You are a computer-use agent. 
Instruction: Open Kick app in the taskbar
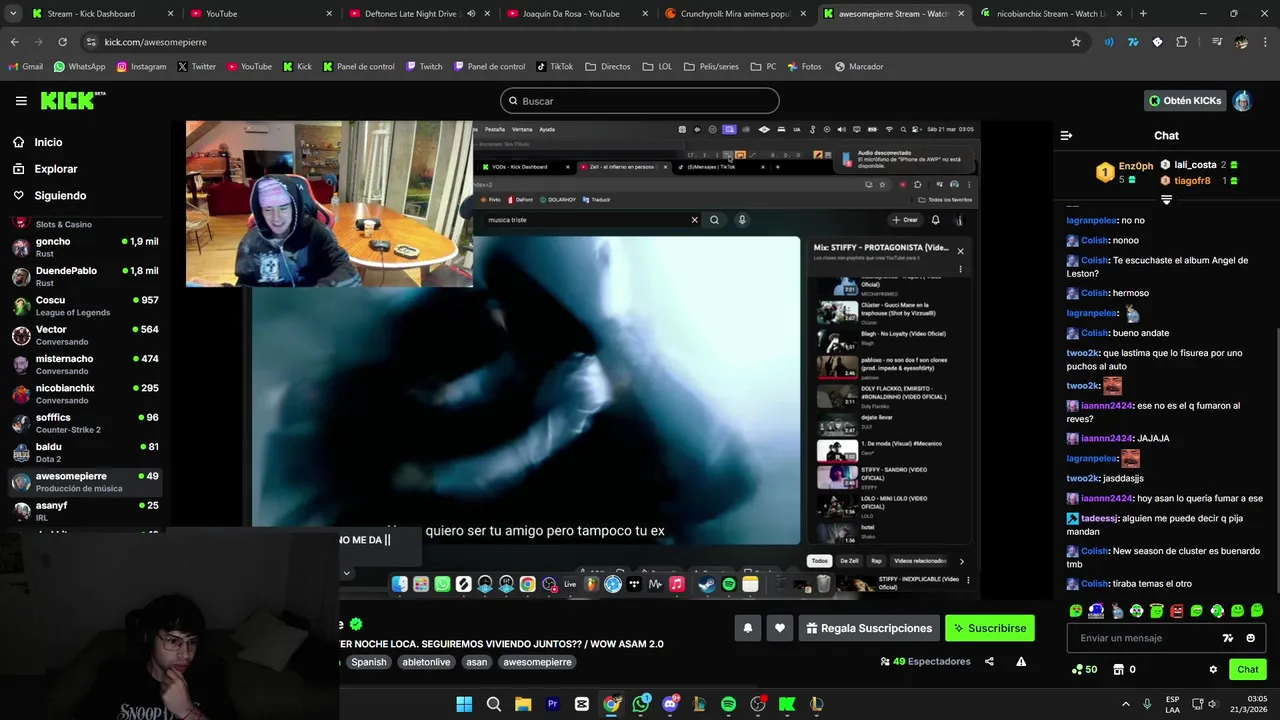[787, 704]
